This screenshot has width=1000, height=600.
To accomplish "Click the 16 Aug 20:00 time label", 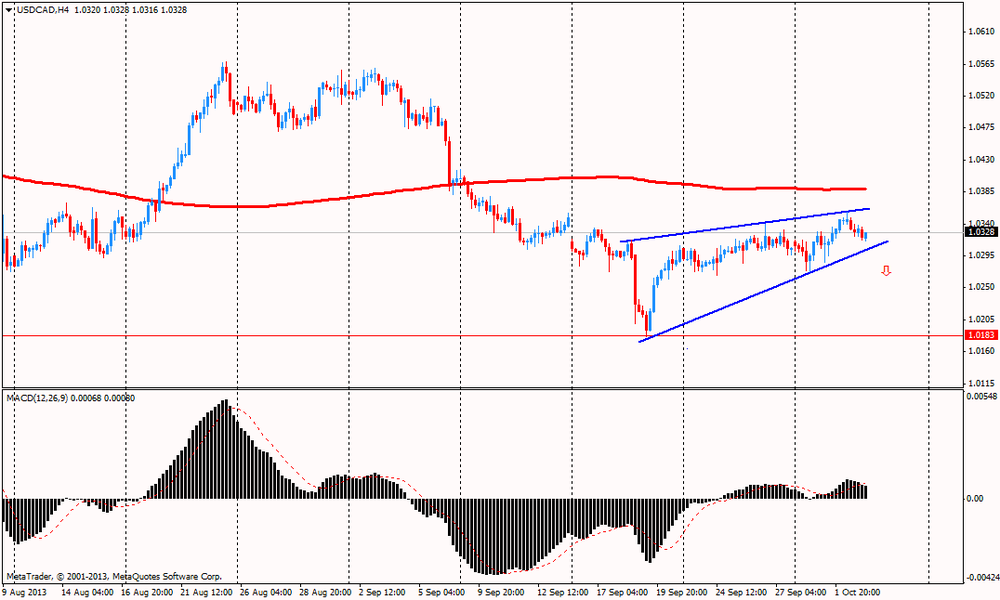I will point(147,592).
